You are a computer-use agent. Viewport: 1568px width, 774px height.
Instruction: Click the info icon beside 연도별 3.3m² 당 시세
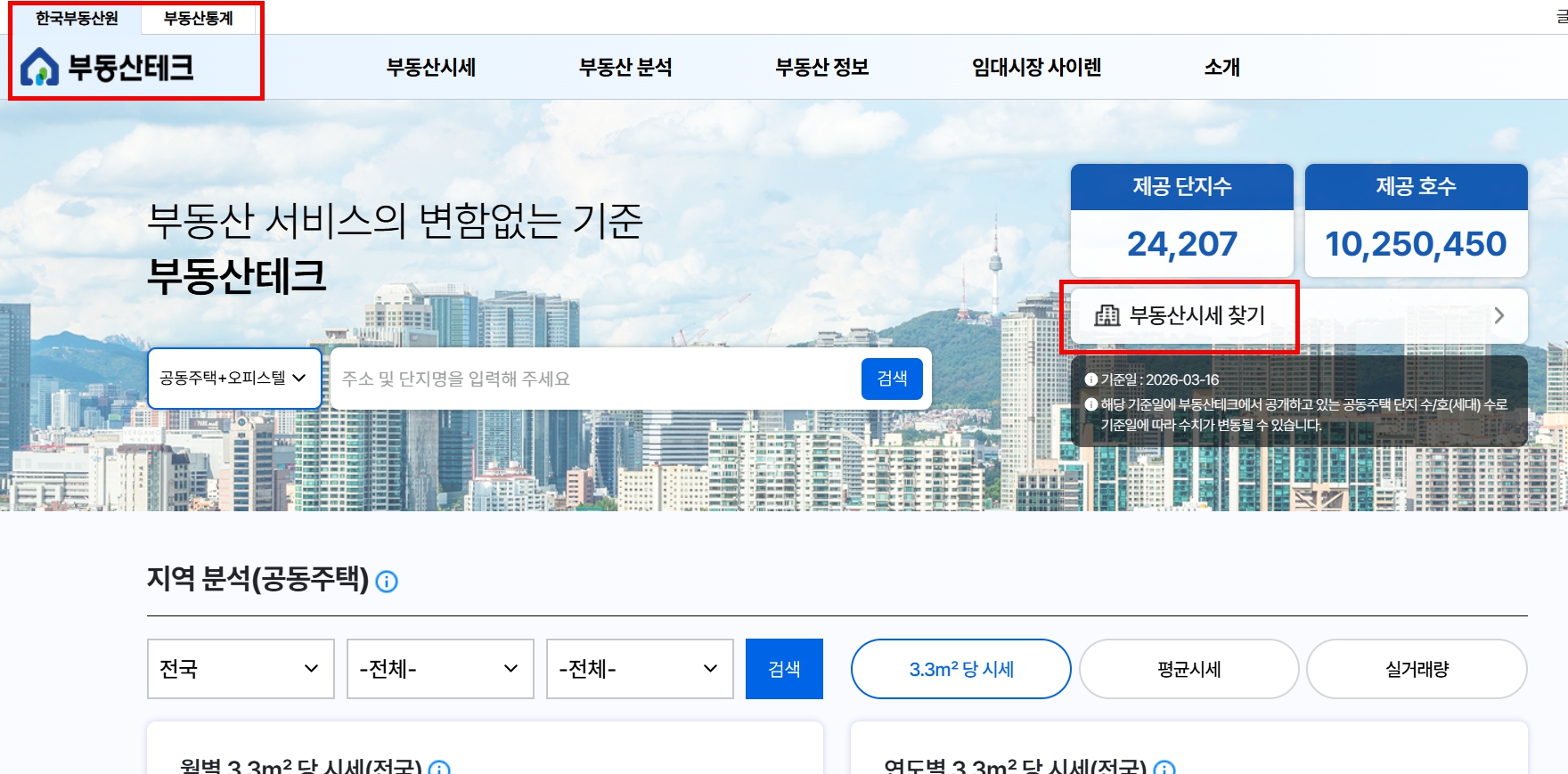pyautogui.click(x=1164, y=768)
